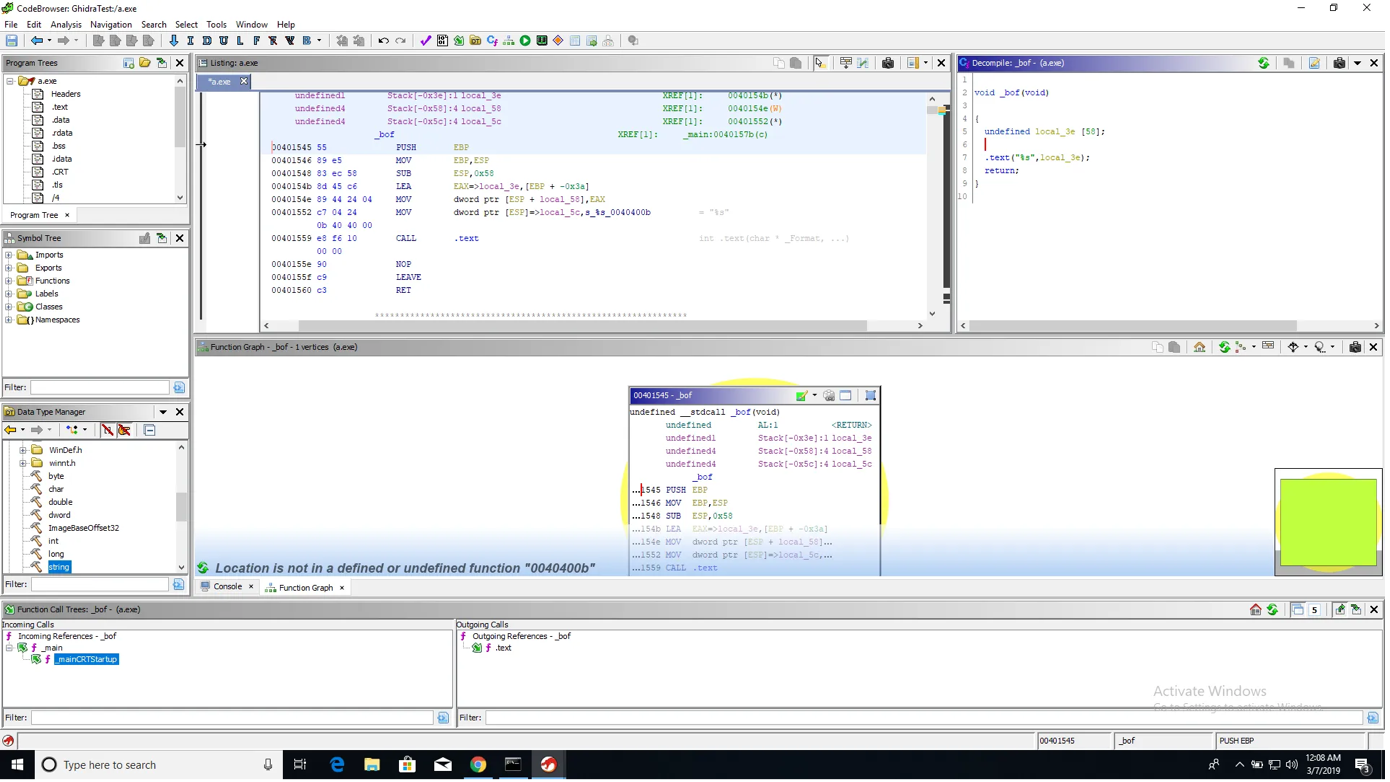
Task: Click the purple checkmark toolbar icon
Action: pos(426,41)
